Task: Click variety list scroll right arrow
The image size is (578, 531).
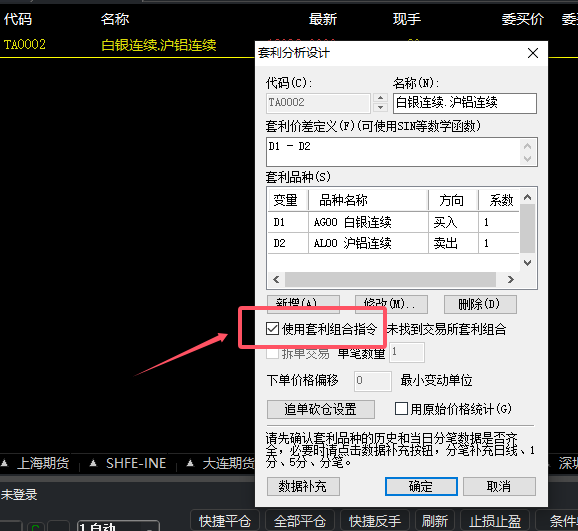Action: click(x=511, y=280)
